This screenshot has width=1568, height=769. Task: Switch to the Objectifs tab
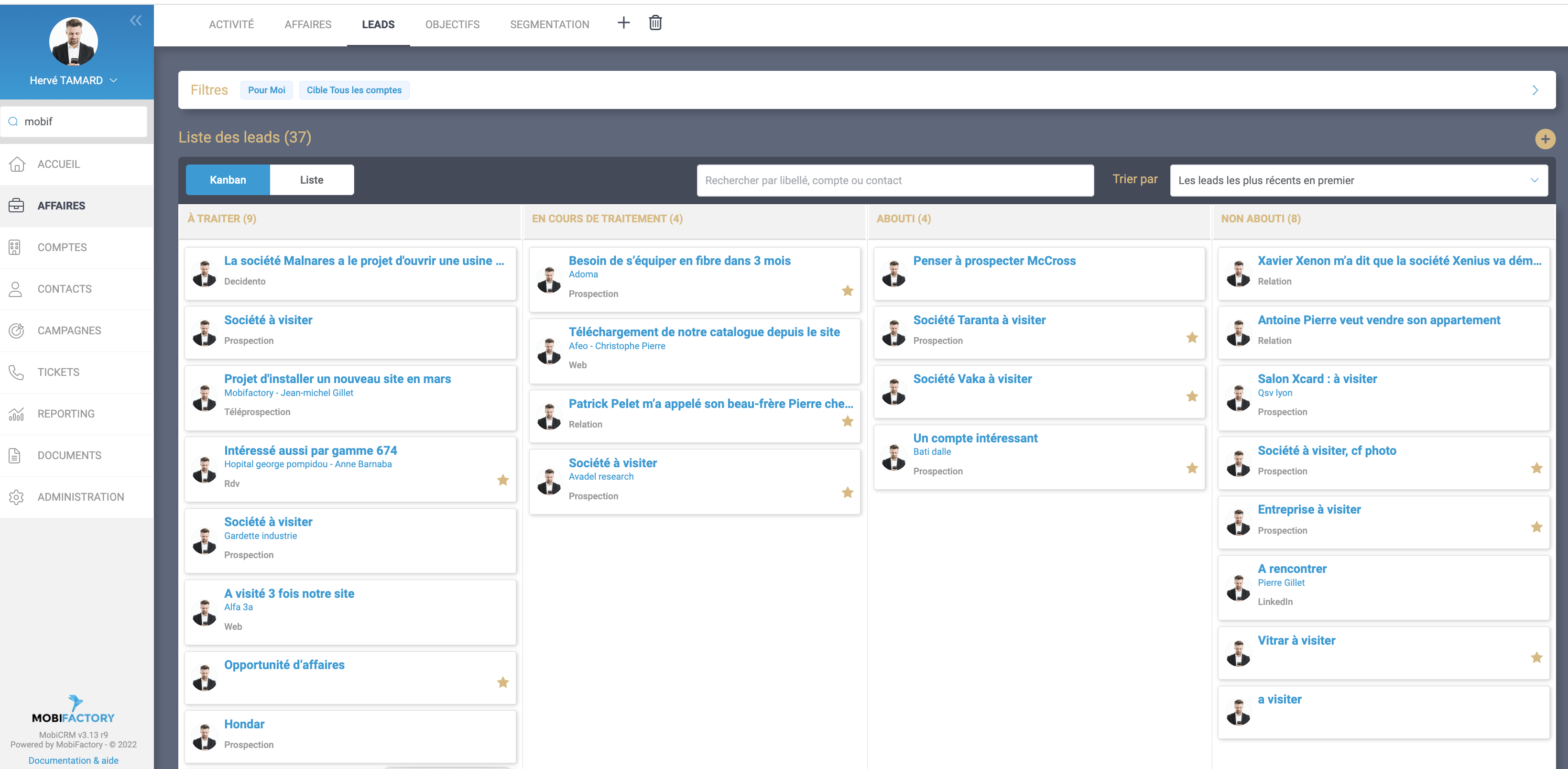(452, 24)
